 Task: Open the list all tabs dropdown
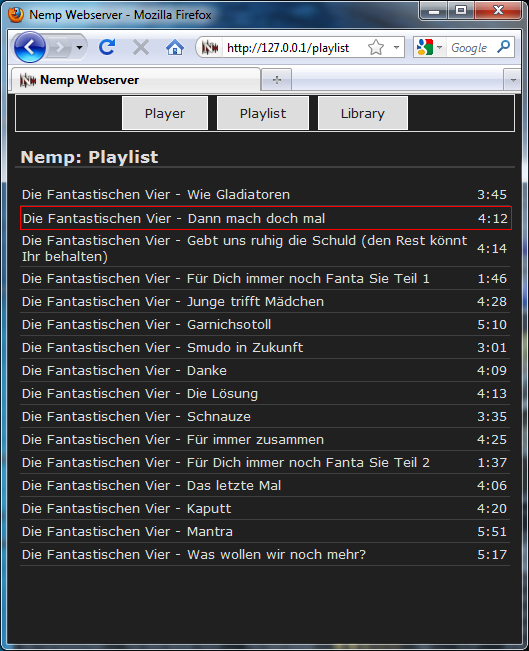coord(513,80)
